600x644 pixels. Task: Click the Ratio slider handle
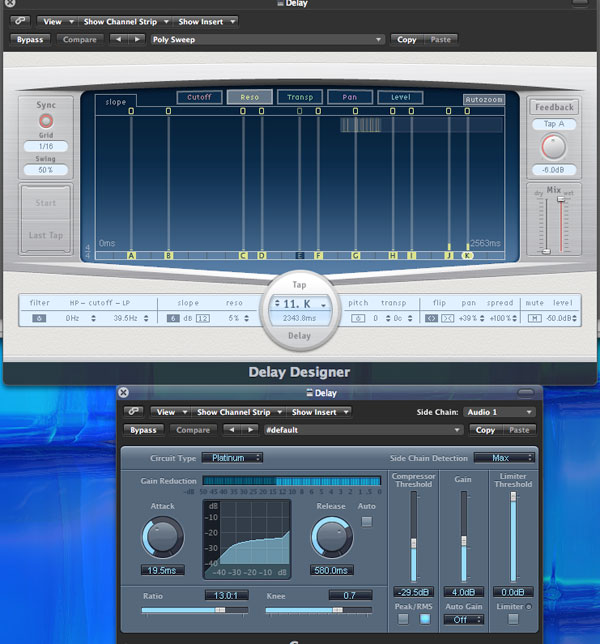point(220,610)
